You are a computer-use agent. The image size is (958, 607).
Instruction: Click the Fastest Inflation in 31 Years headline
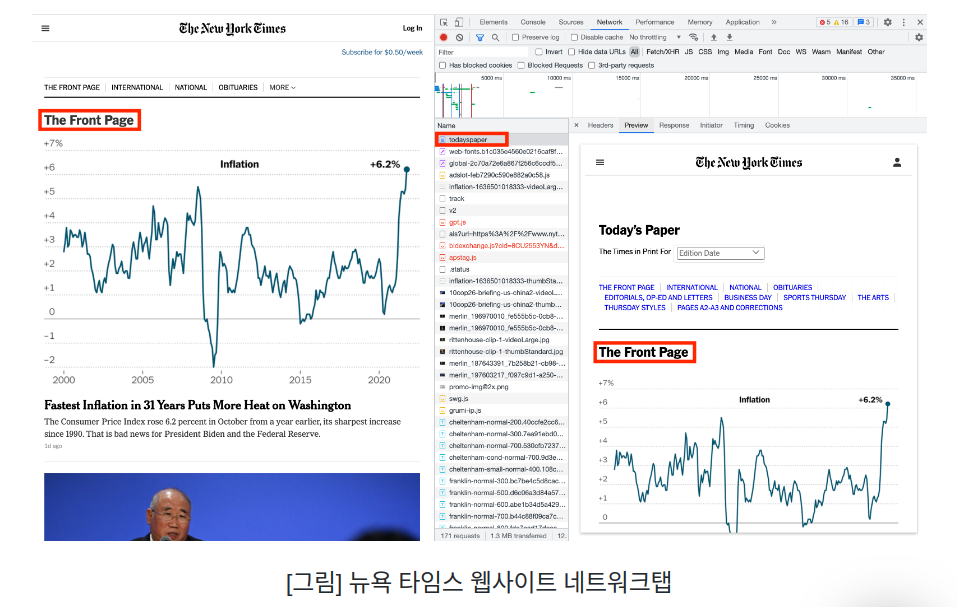197,405
